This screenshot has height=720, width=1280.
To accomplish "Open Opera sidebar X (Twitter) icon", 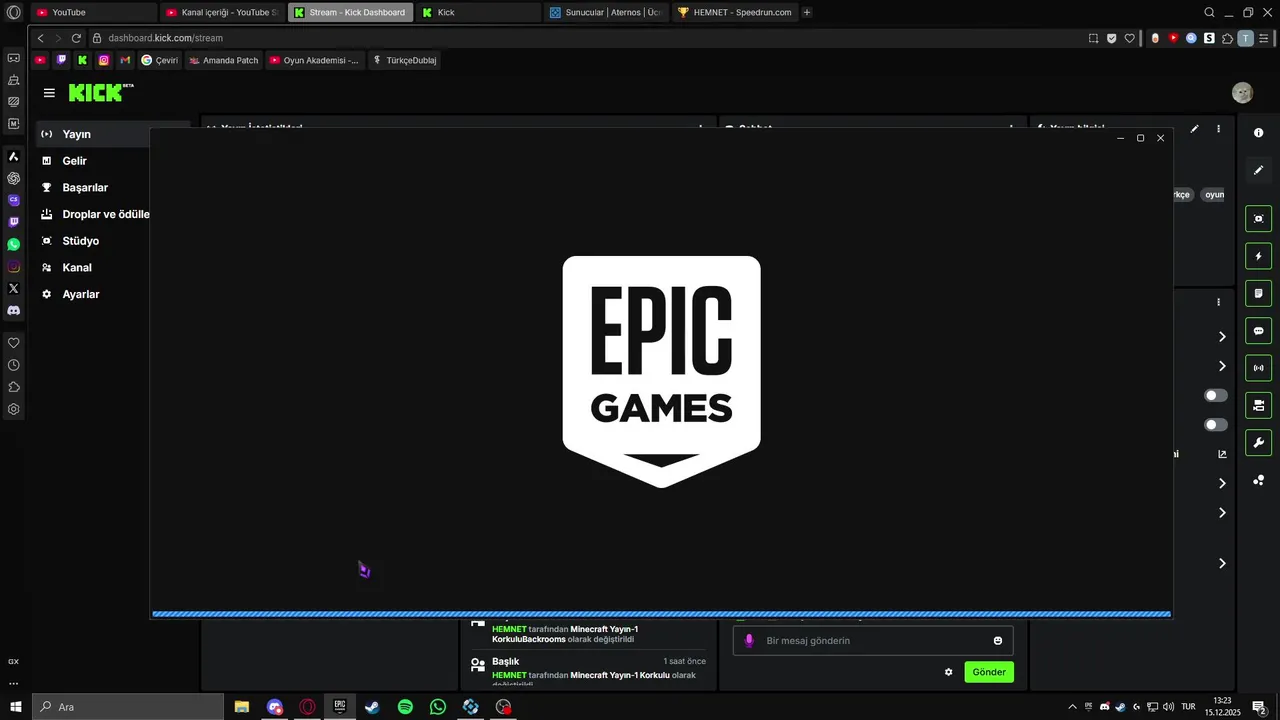I will [13, 288].
